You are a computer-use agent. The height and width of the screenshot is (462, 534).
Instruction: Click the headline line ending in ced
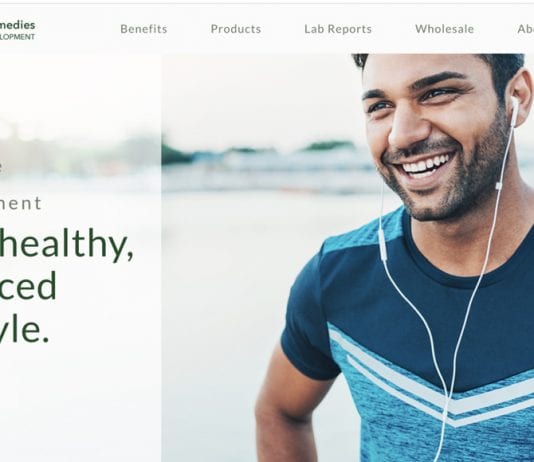[28, 286]
